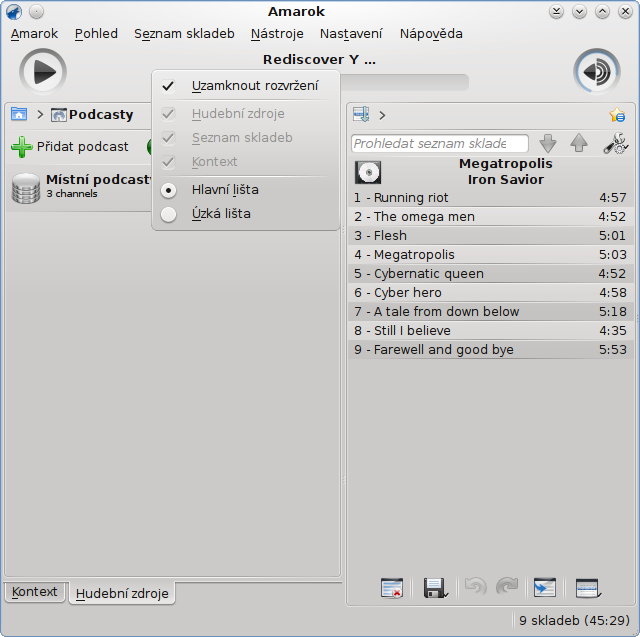640x637 pixels.
Task: Select the Místní podcasty entry
Action: tap(80, 188)
